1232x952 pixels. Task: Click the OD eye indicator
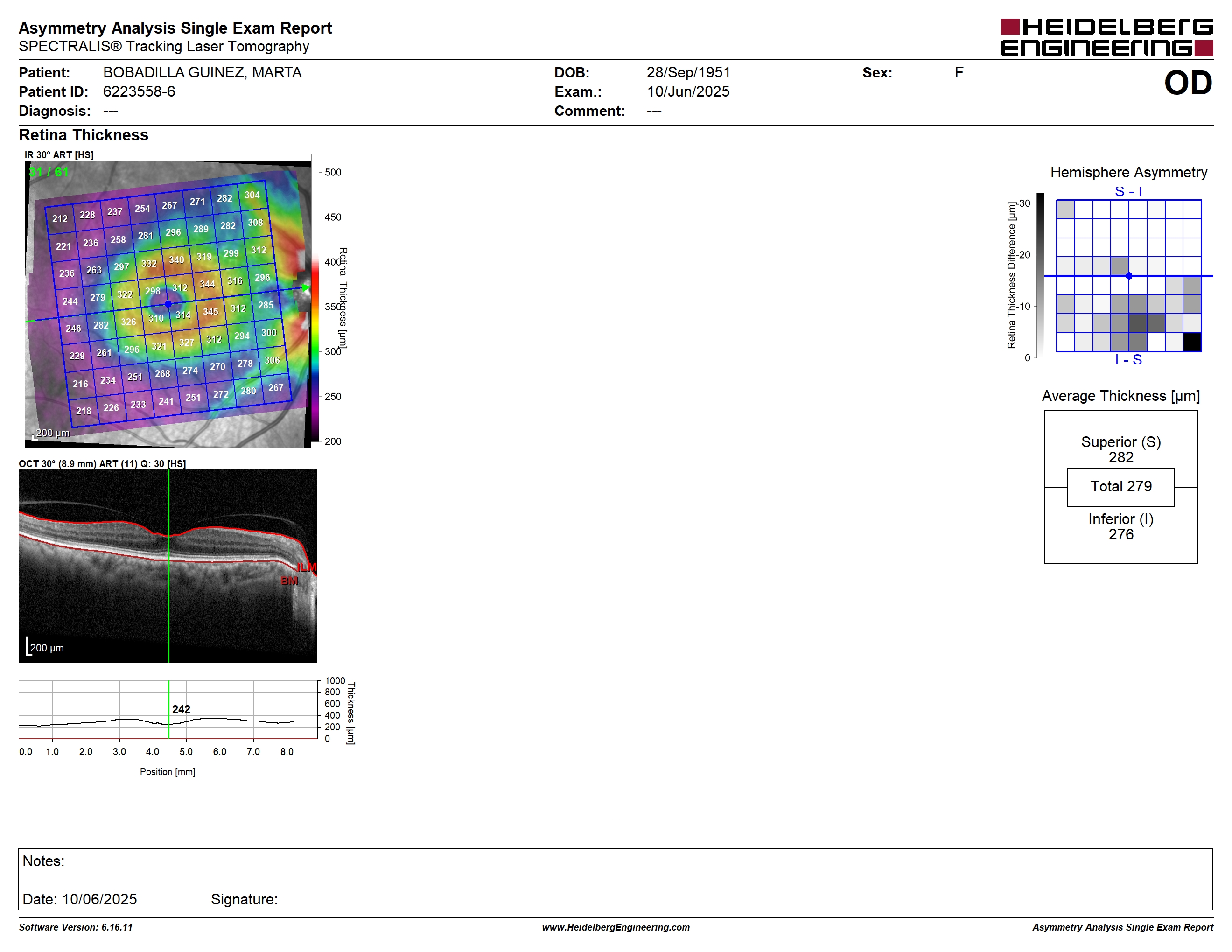(x=1188, y=83)
